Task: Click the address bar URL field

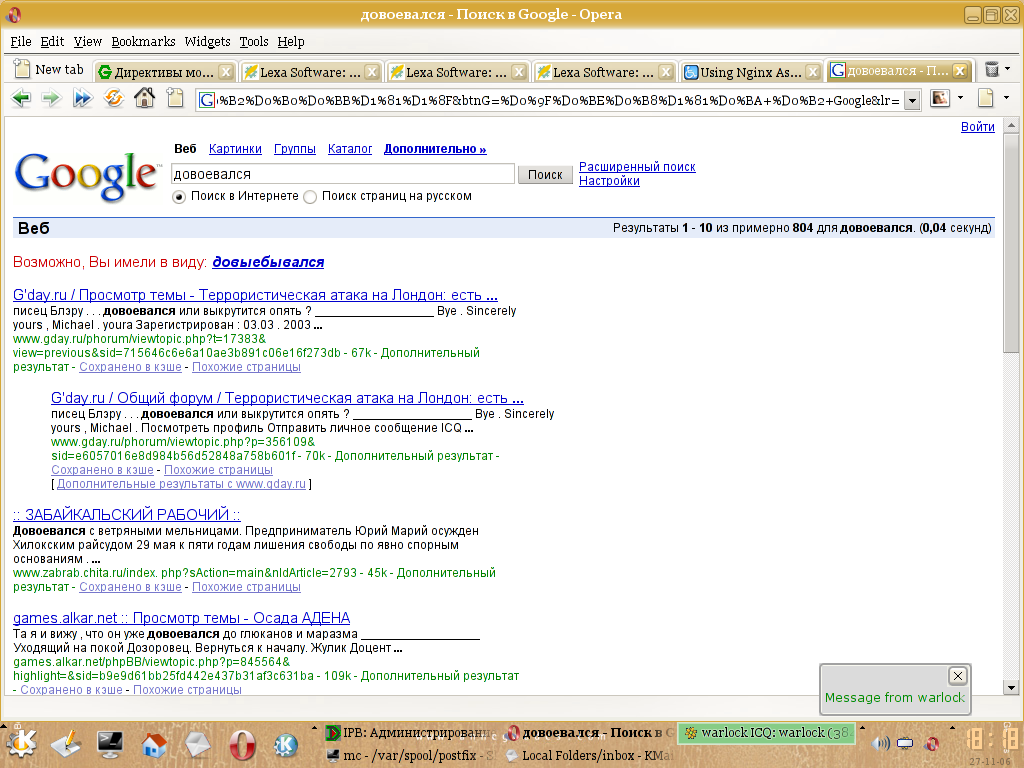Action: [551, 101]
